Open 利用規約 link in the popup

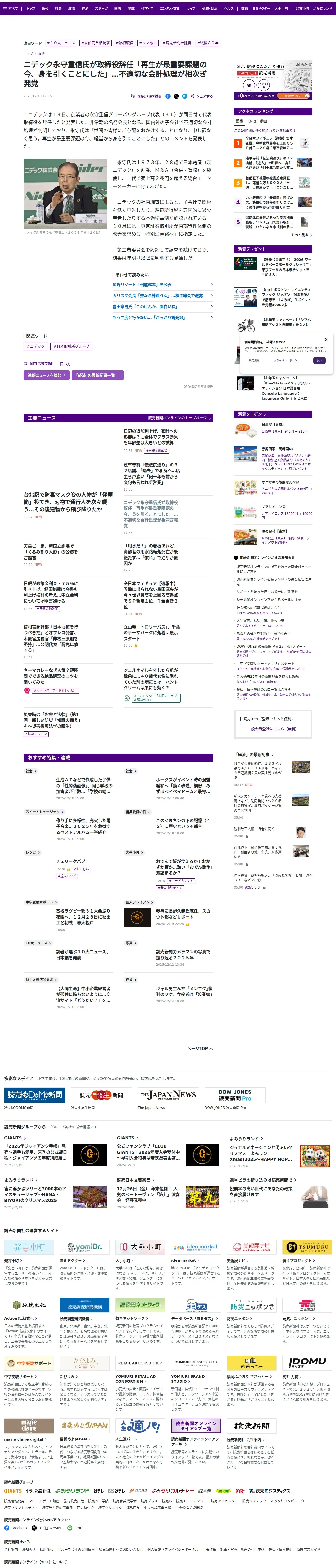click(x=254, y=360)
